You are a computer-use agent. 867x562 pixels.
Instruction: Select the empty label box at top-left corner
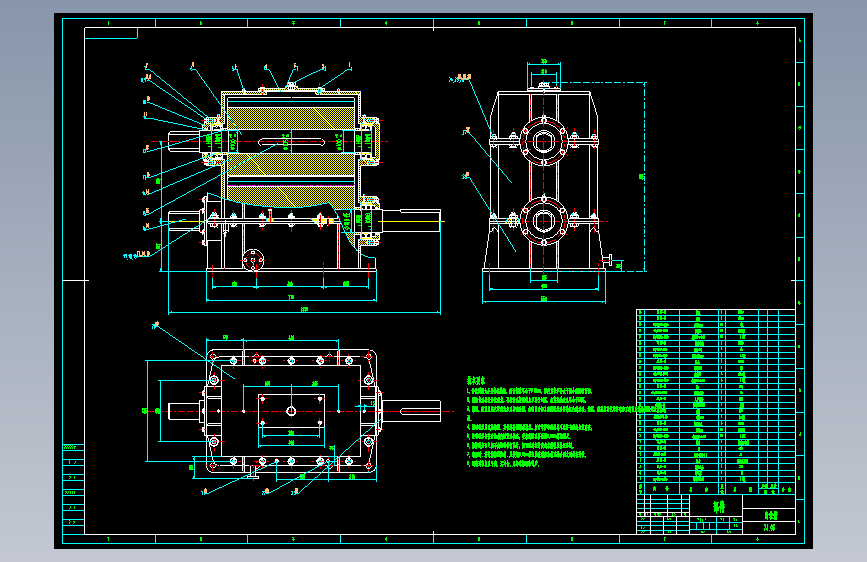(x=111, y=33)
